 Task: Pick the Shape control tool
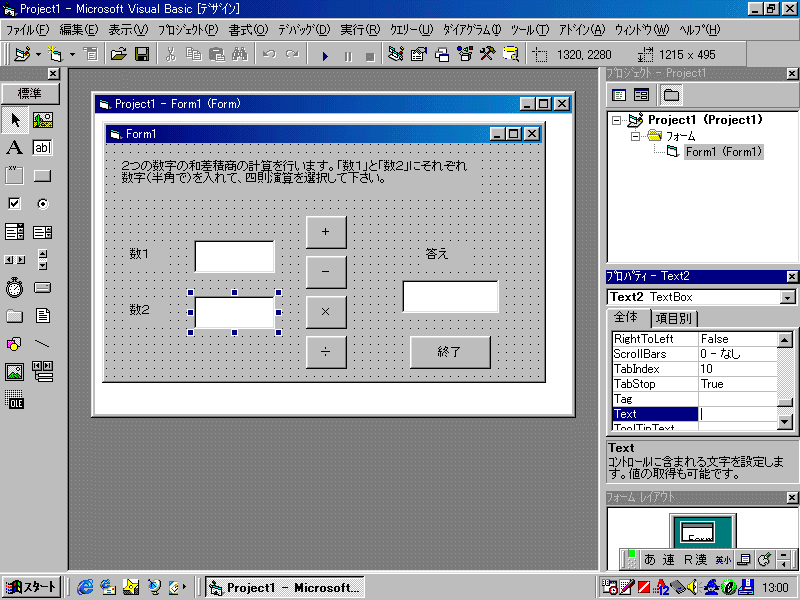pyautogui.click(x=15, y=344)
